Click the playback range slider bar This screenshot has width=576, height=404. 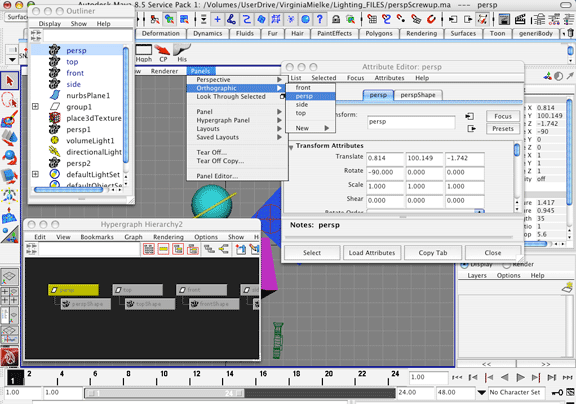tap(165, 393)
